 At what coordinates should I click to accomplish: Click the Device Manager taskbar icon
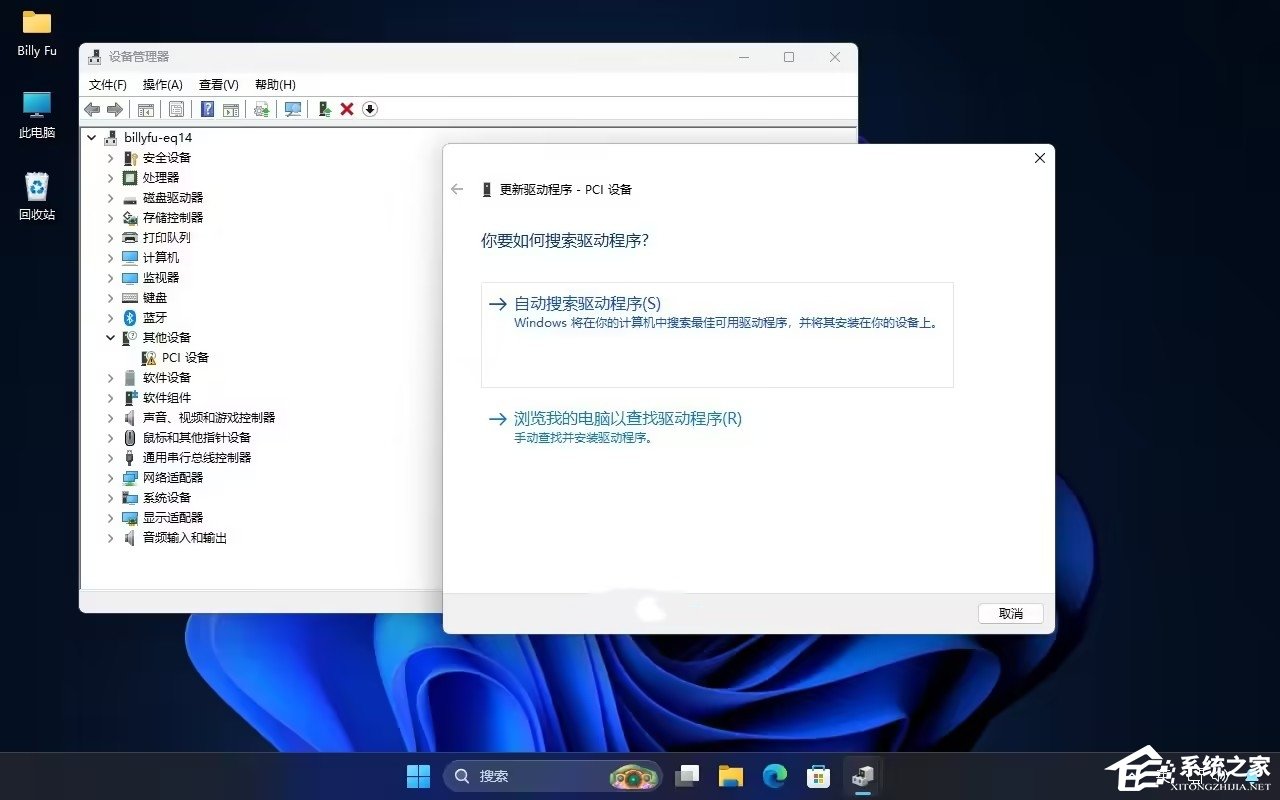(863, 776)
